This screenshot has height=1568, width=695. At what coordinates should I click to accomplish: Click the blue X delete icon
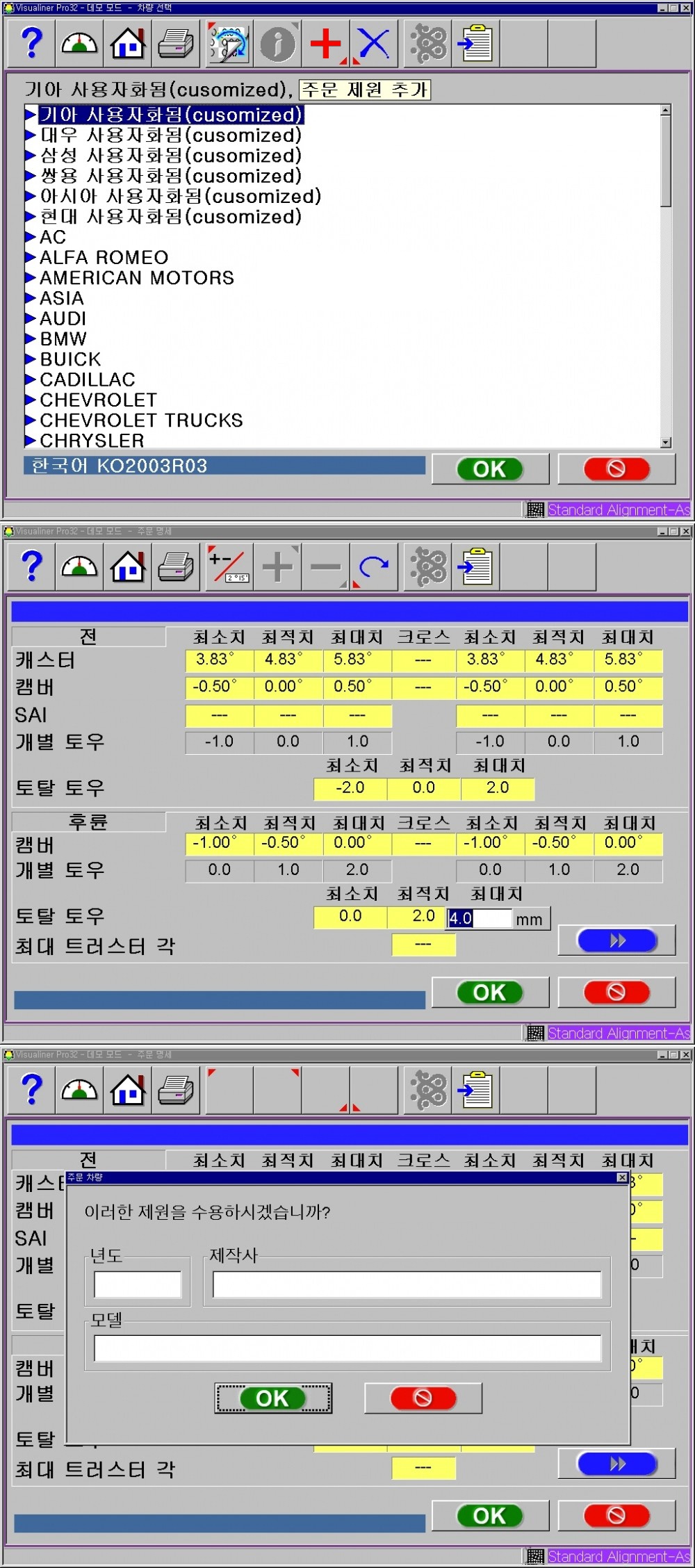click(x=374, y=44)
